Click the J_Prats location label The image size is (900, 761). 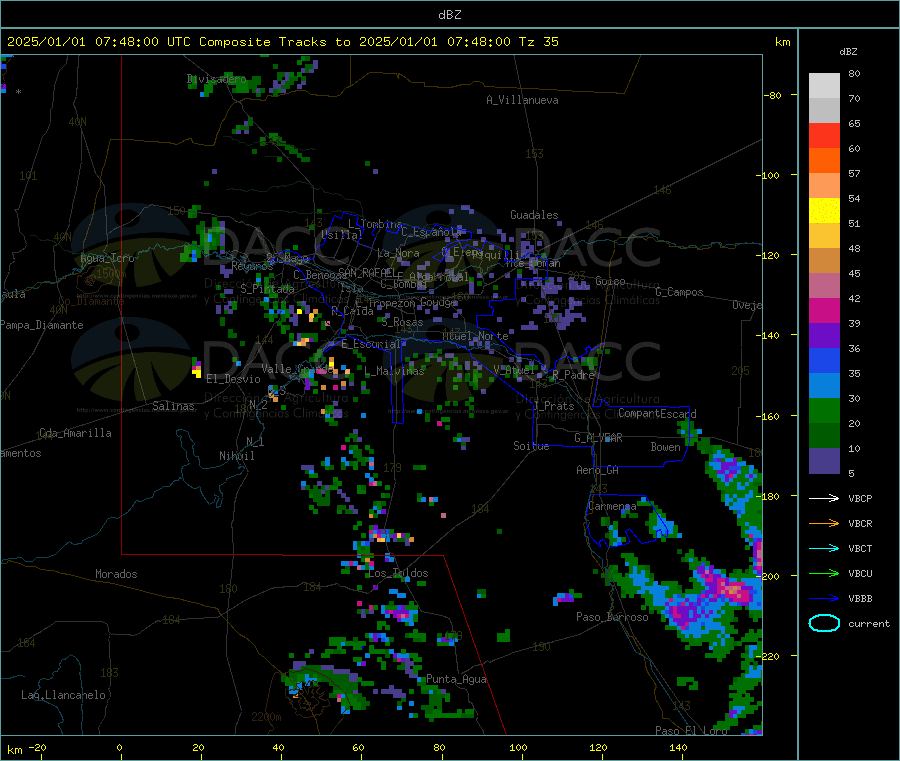(554, 406)
